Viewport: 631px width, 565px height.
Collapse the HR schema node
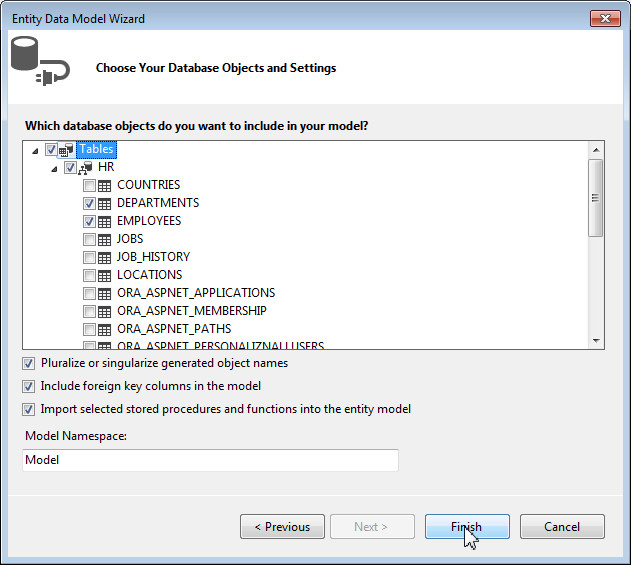pyautogui.click(x=54, y=169)
